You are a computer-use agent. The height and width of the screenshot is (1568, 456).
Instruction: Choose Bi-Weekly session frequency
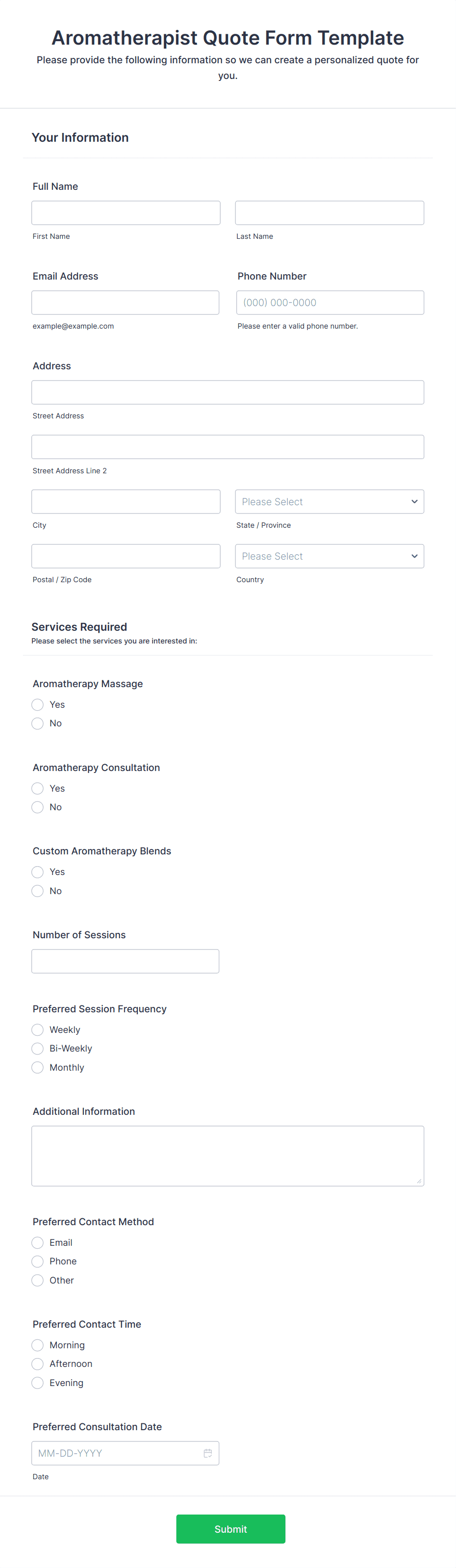pyautogui.click(x=38, y=1048)
